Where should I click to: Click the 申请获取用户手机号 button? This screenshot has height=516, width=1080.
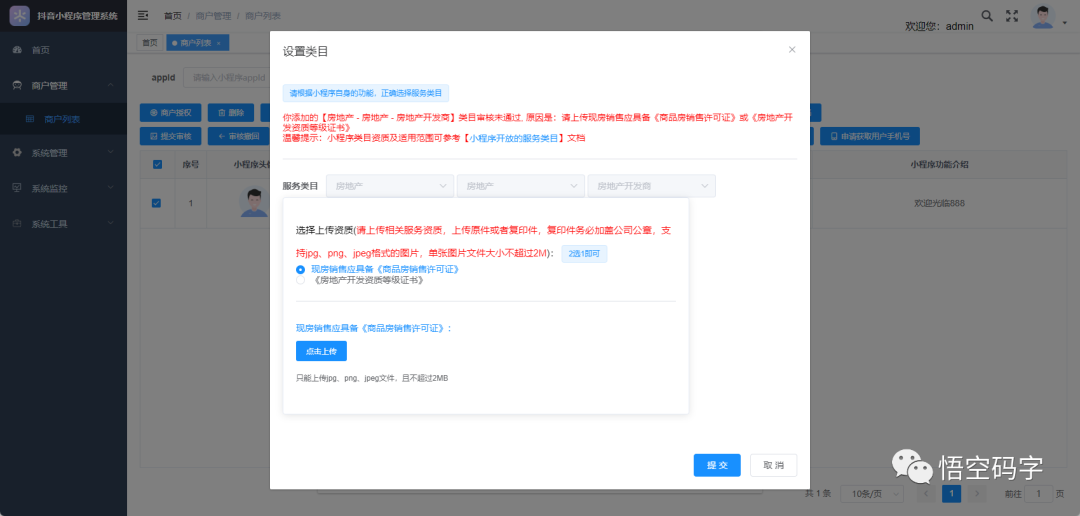(x=870, y=136)
